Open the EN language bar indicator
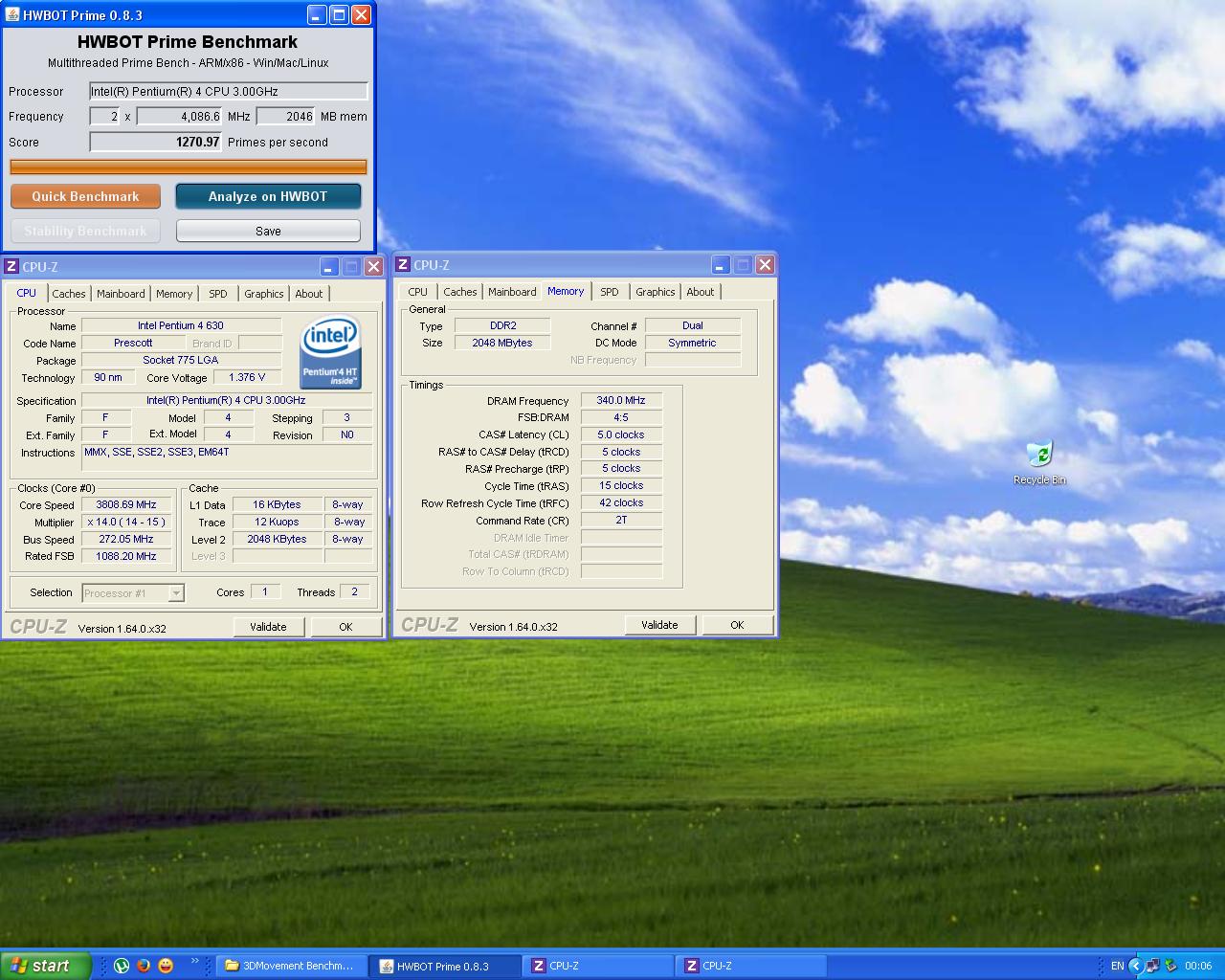This screenshot has width=1225, height=980. click(1117, 966)
